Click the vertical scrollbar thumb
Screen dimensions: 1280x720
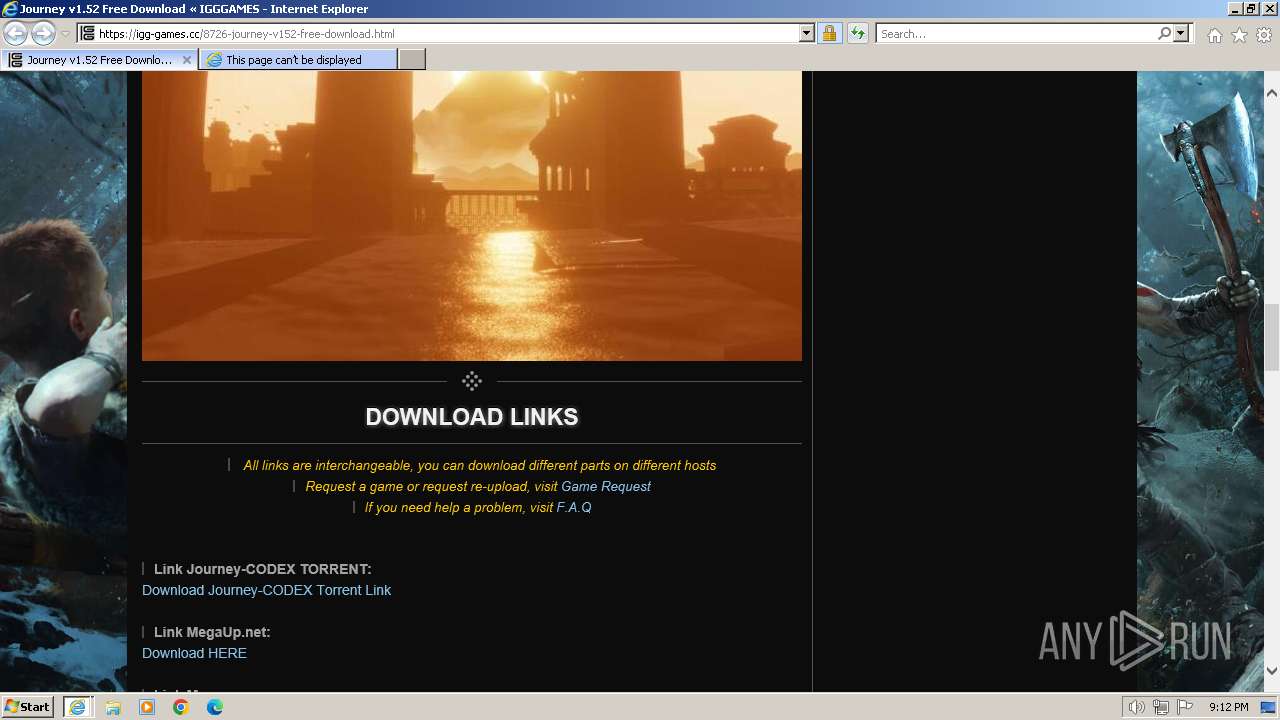(x=1272, y=337)
